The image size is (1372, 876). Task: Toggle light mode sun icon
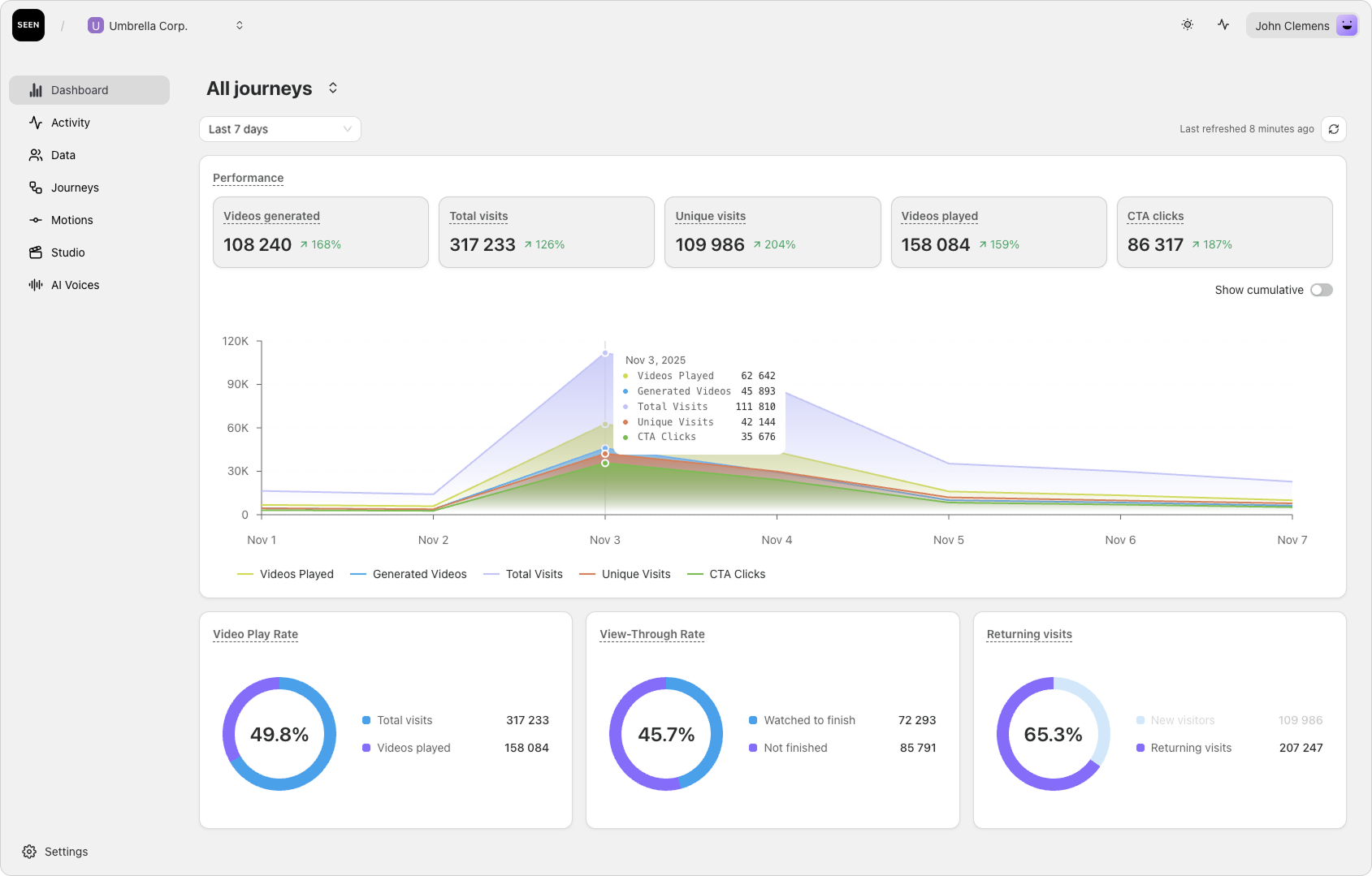click(1188, 25)
